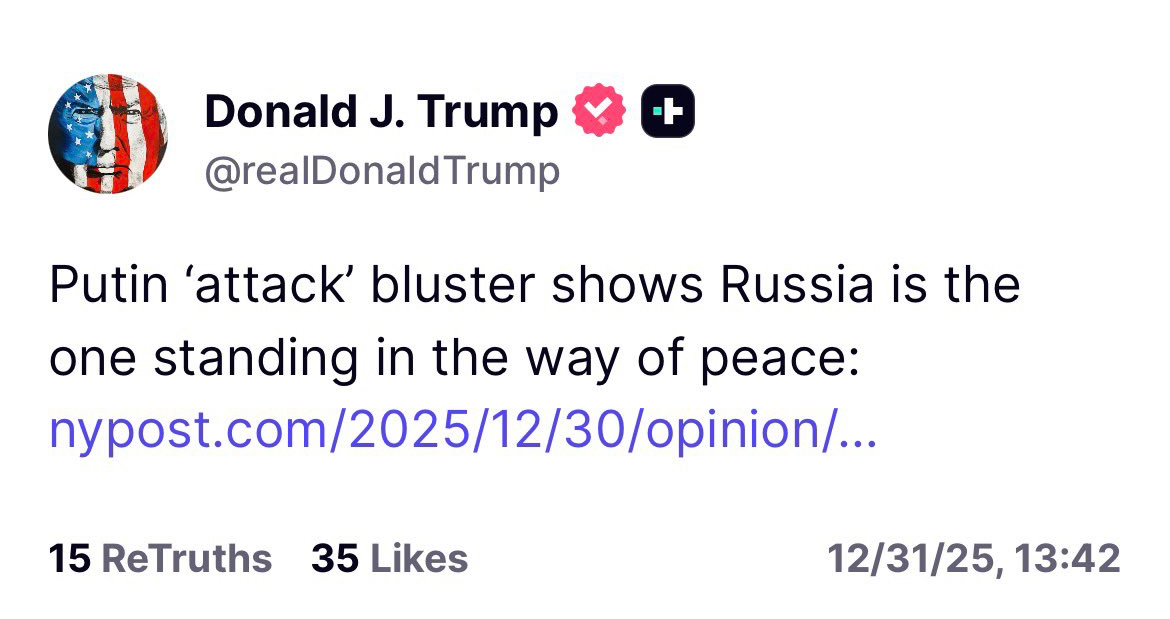
Task: Click the flag-painted profile avatar
Action: (x=107, y=133)
